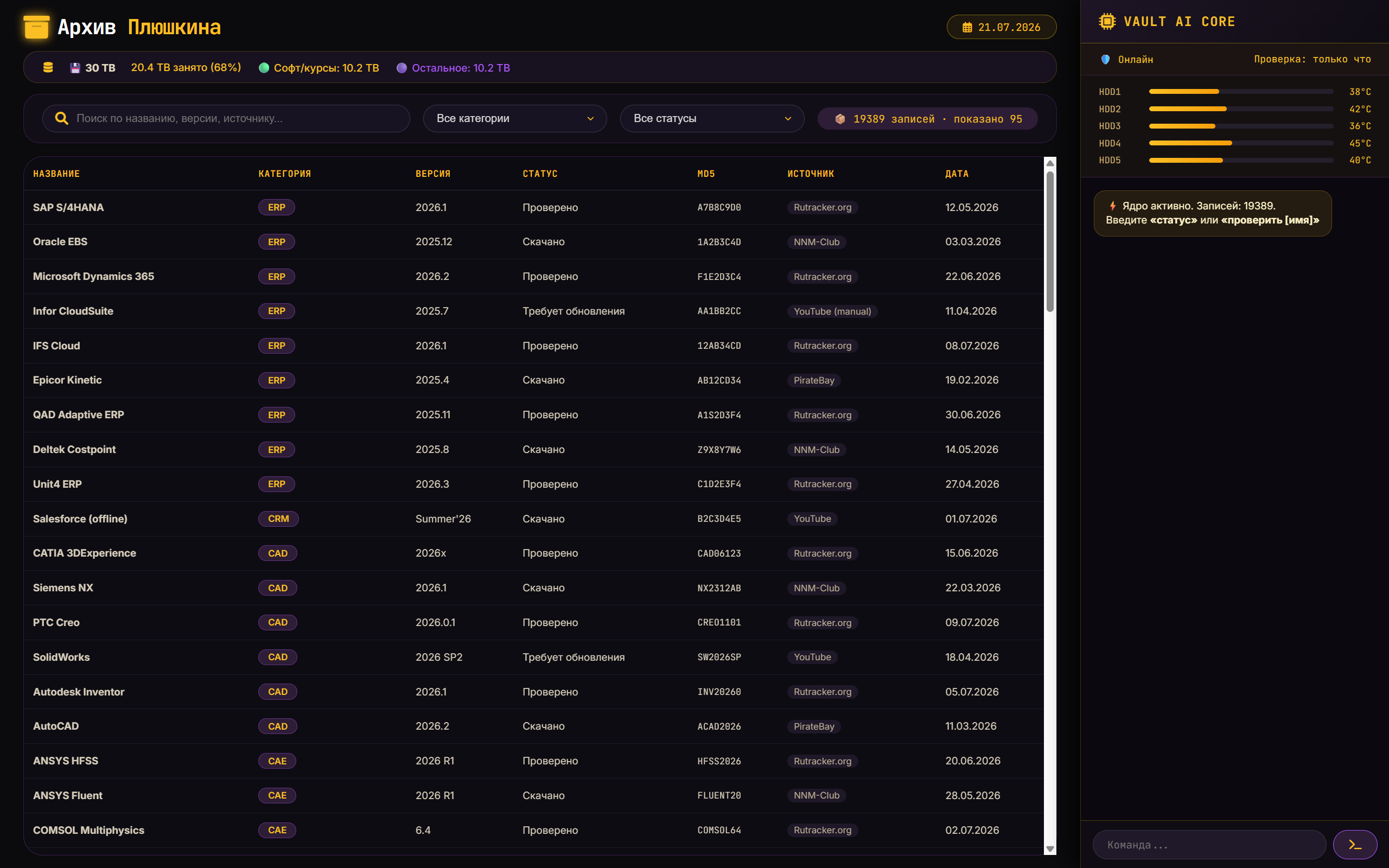Send the command with the terminal prompt button
Image resolution: width=1389 pixels, height=868 pixels.
coord(1355,845)
